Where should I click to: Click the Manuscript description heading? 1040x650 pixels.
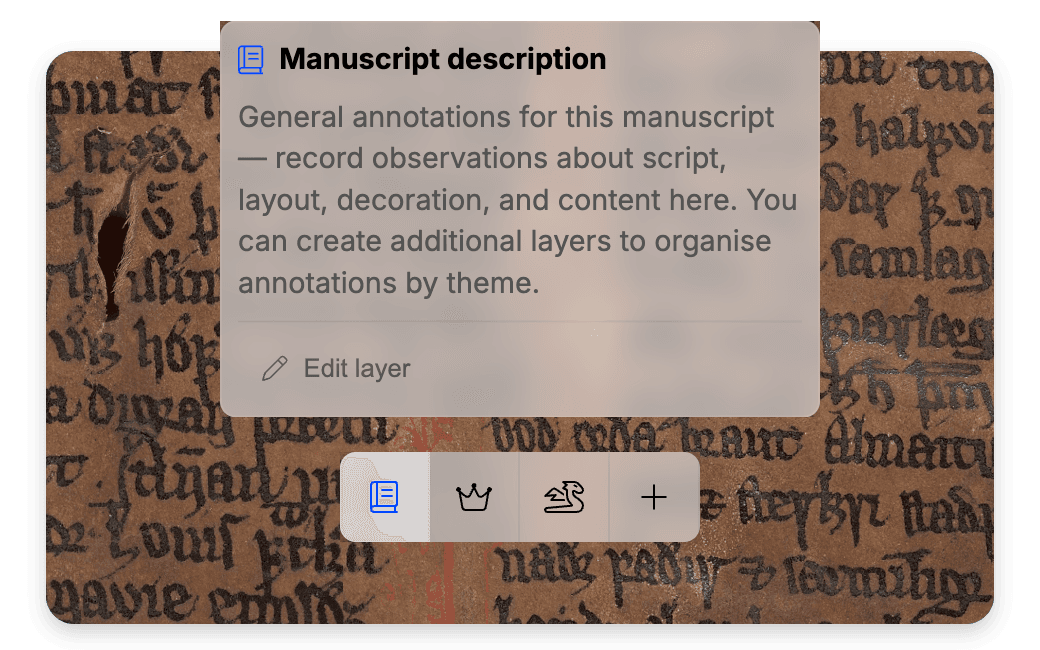click(443, 59)
